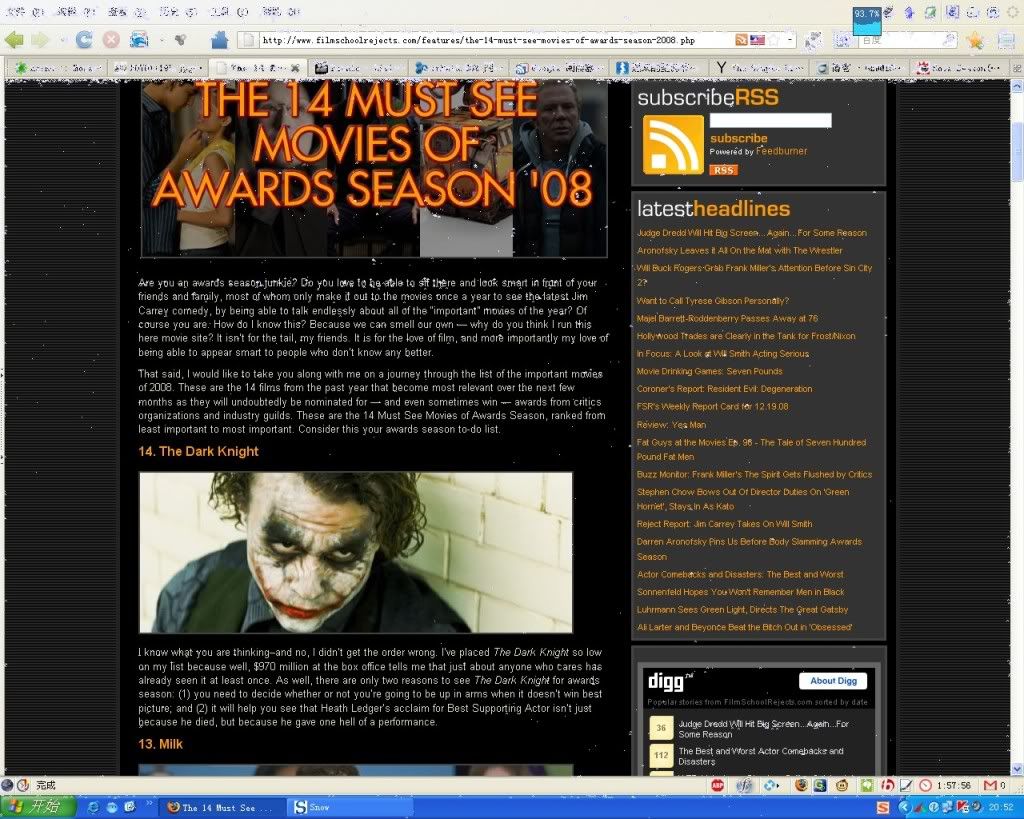Click the '14 Must See Movies' banner image

(x=374, y=169)
